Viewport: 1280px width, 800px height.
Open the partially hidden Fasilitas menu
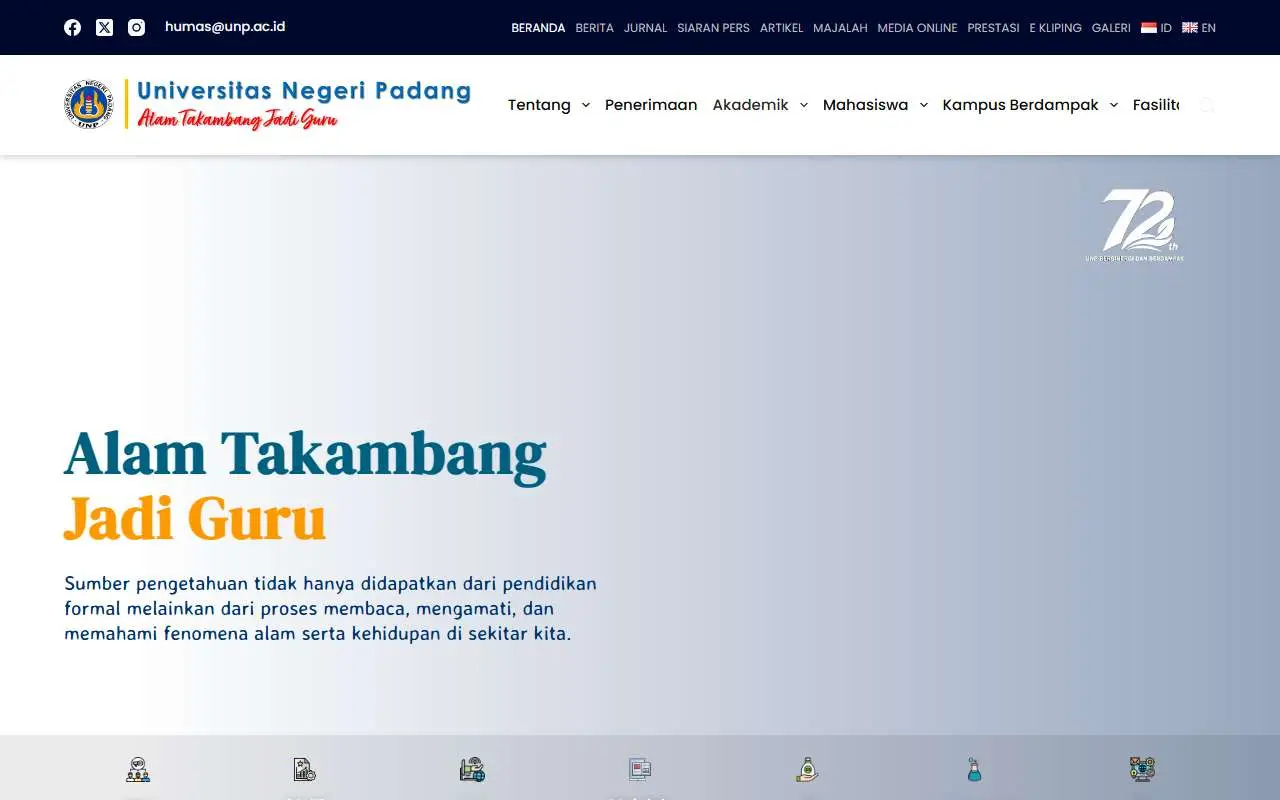1156,105
